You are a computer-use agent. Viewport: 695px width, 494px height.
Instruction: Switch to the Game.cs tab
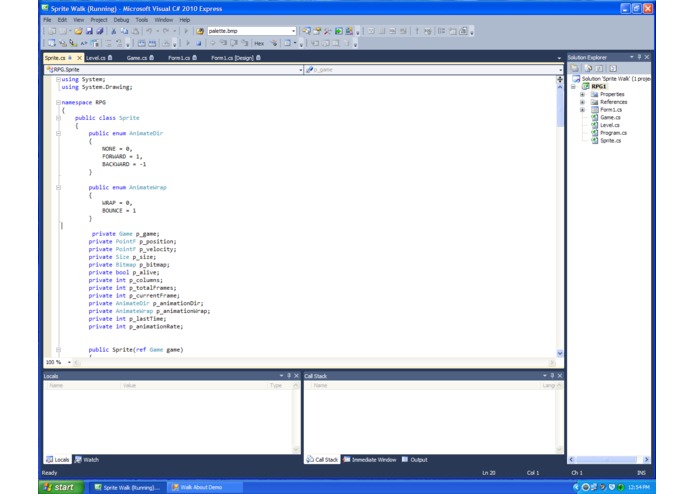click(140, 58)
